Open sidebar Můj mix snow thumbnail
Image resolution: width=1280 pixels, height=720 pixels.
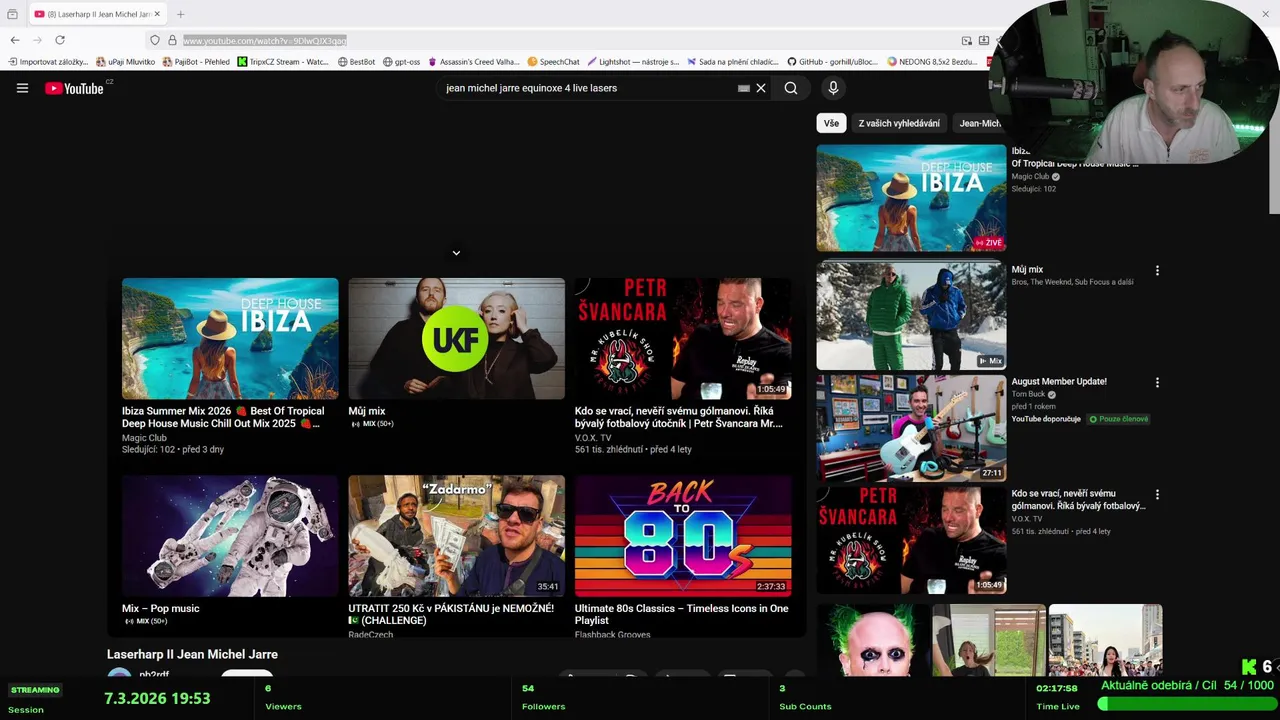(911, 315)
